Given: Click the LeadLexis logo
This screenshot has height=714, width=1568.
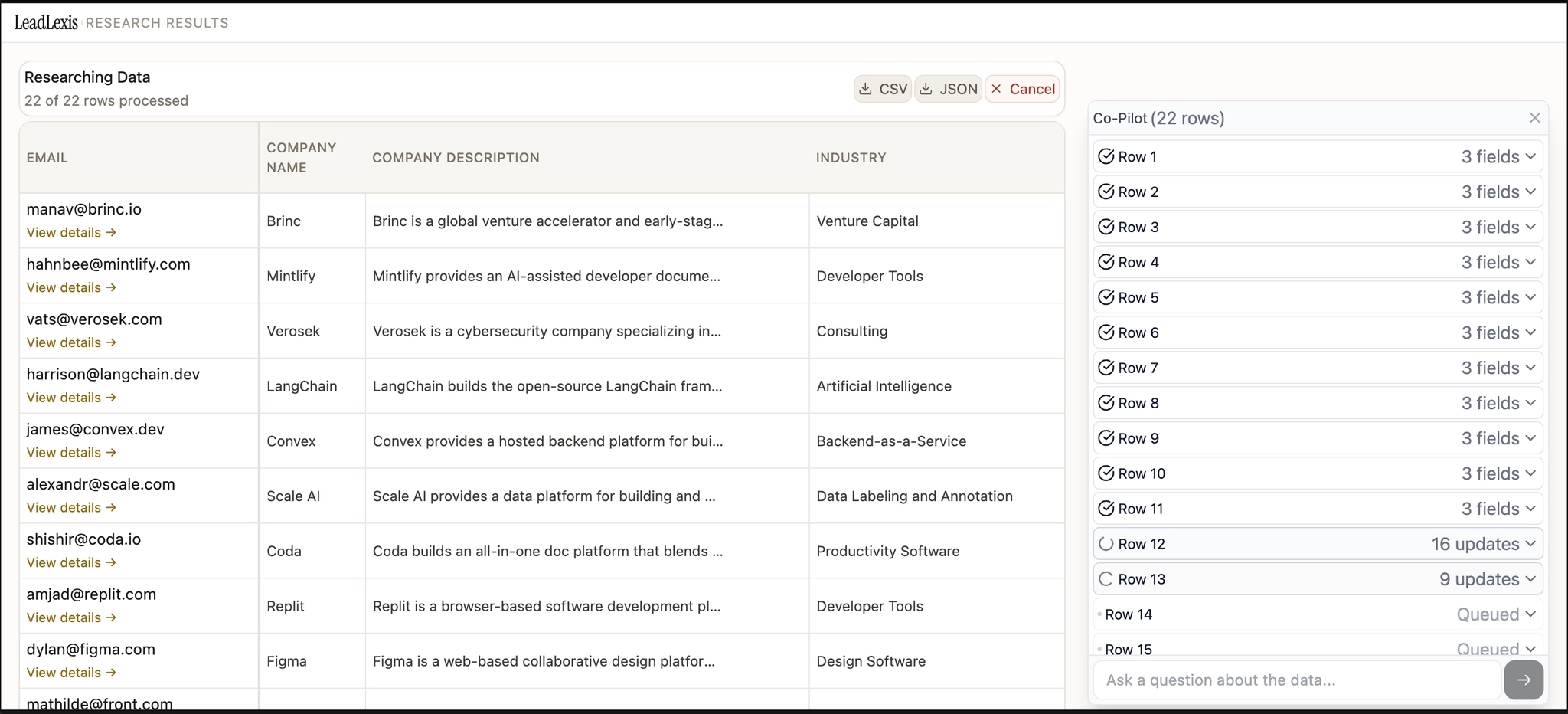Looking at the screenshot, I should 46,22.
